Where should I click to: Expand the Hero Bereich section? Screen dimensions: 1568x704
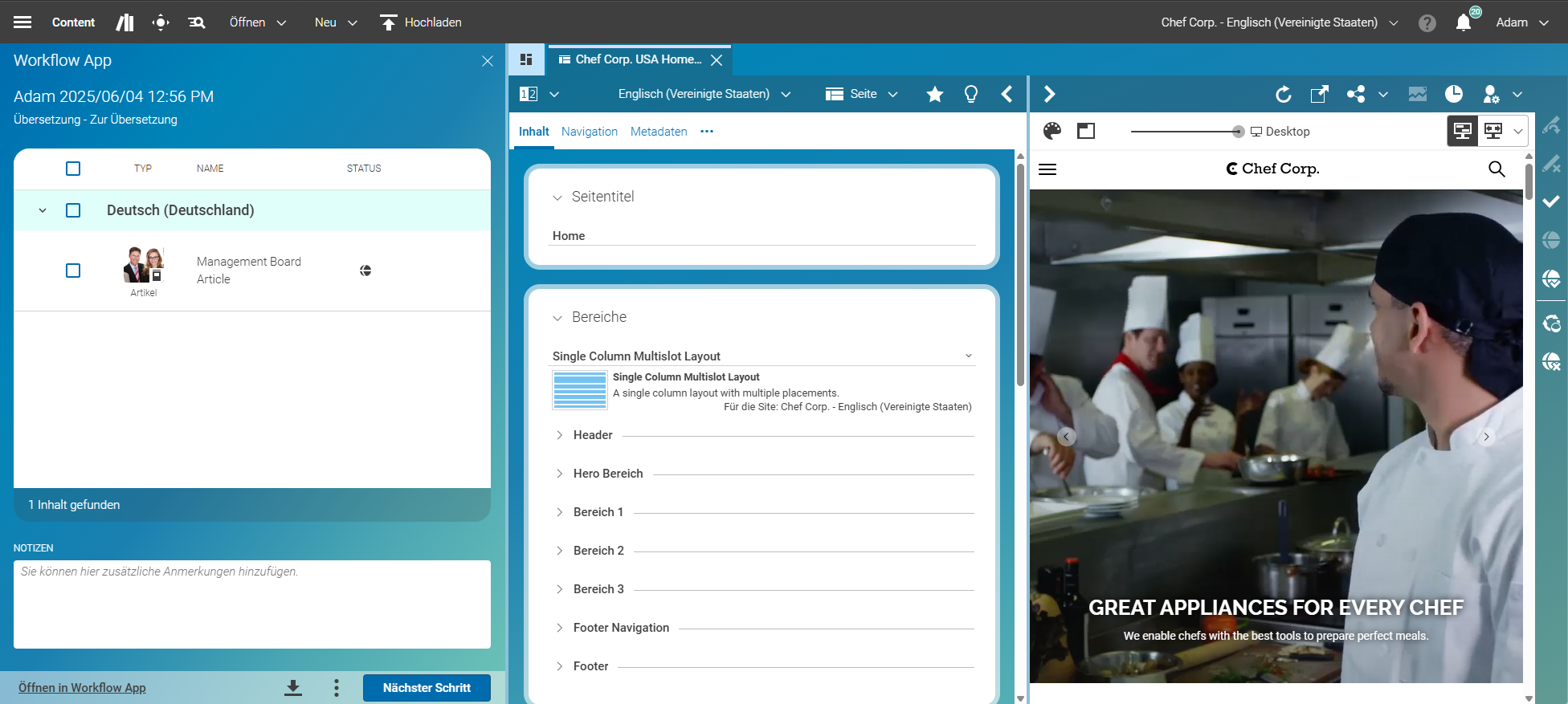click(x=560, y=474)
